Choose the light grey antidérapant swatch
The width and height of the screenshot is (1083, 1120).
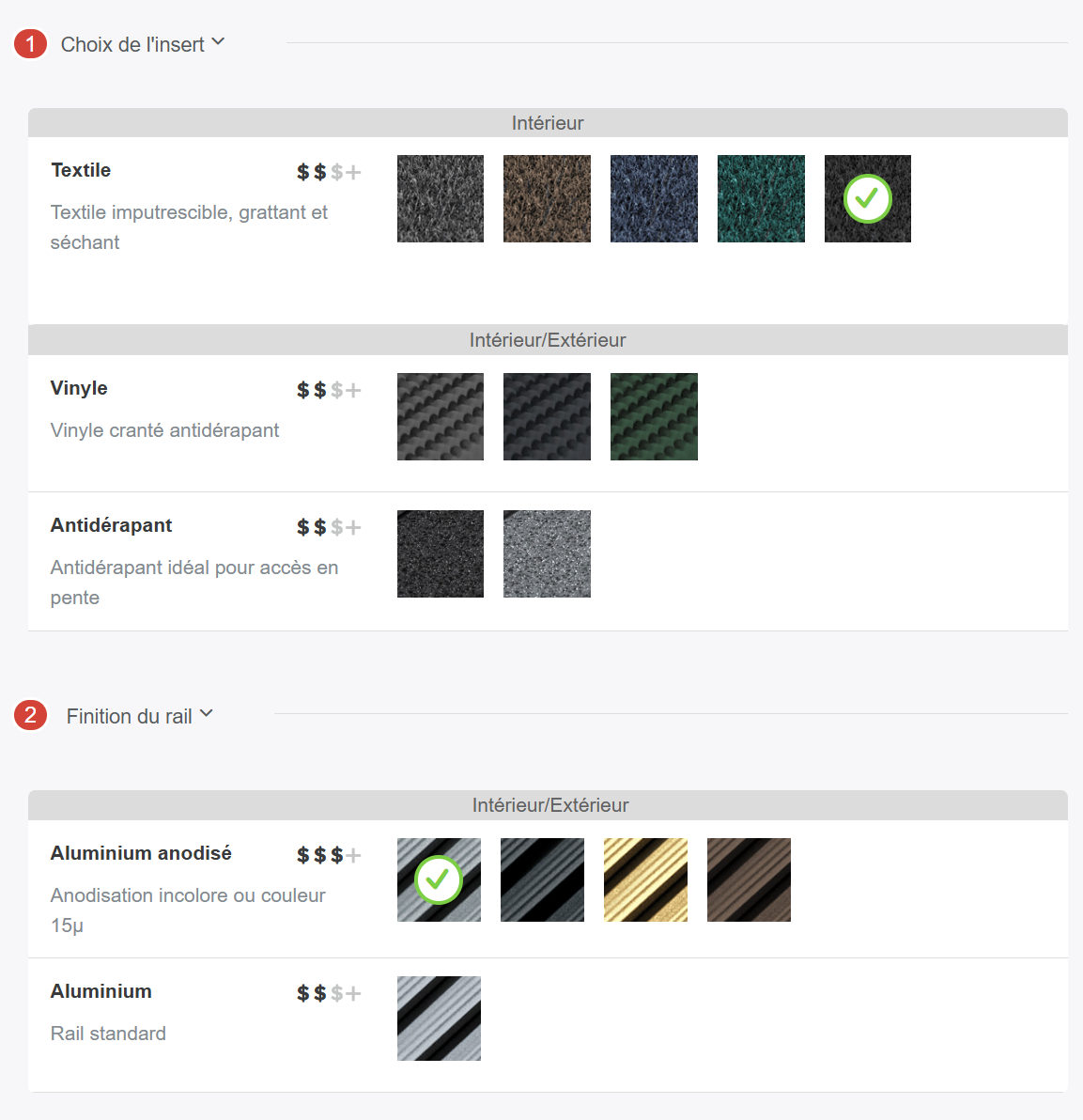point(547,553)
